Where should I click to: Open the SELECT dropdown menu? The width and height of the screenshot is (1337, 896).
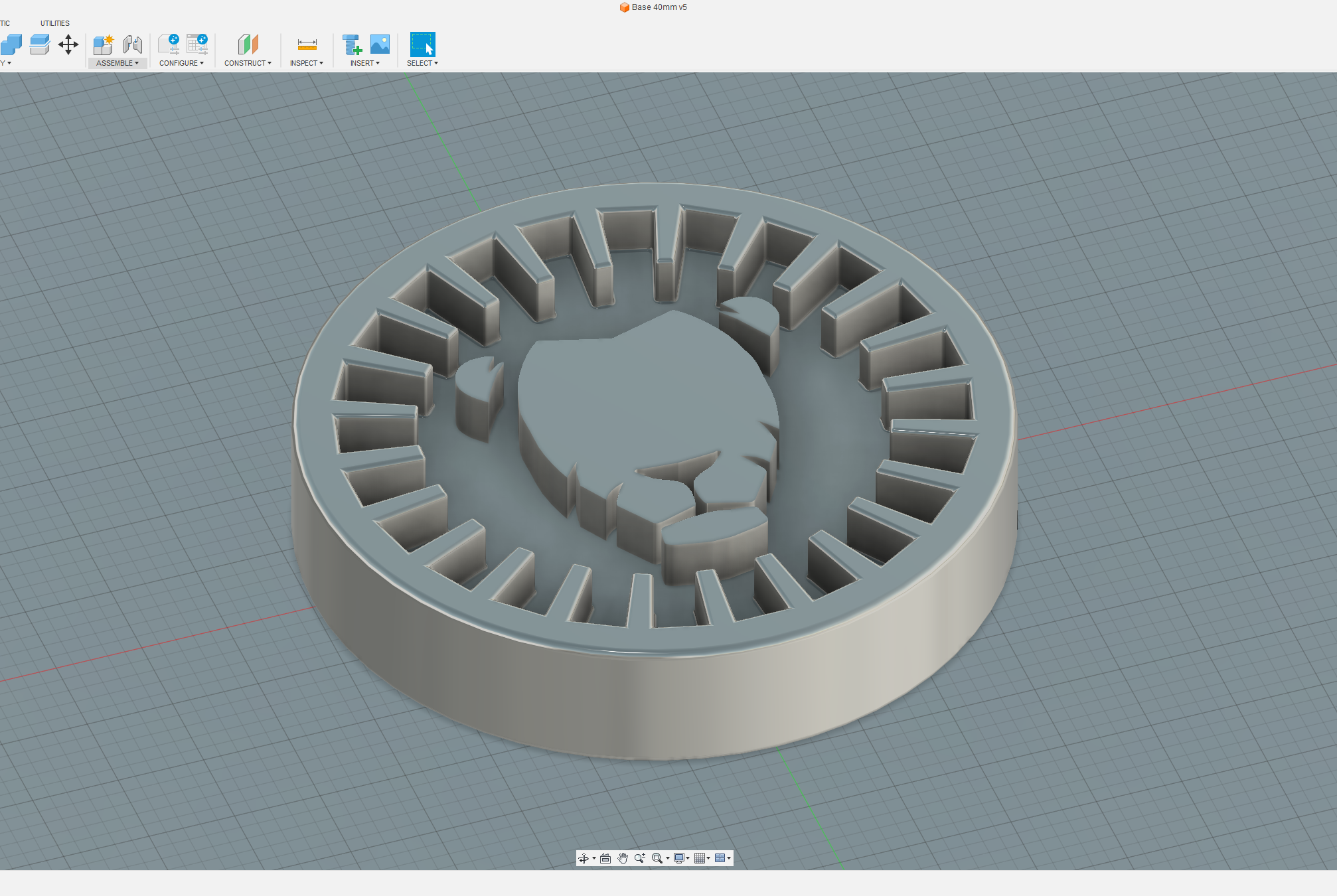[x=422, y=63]
